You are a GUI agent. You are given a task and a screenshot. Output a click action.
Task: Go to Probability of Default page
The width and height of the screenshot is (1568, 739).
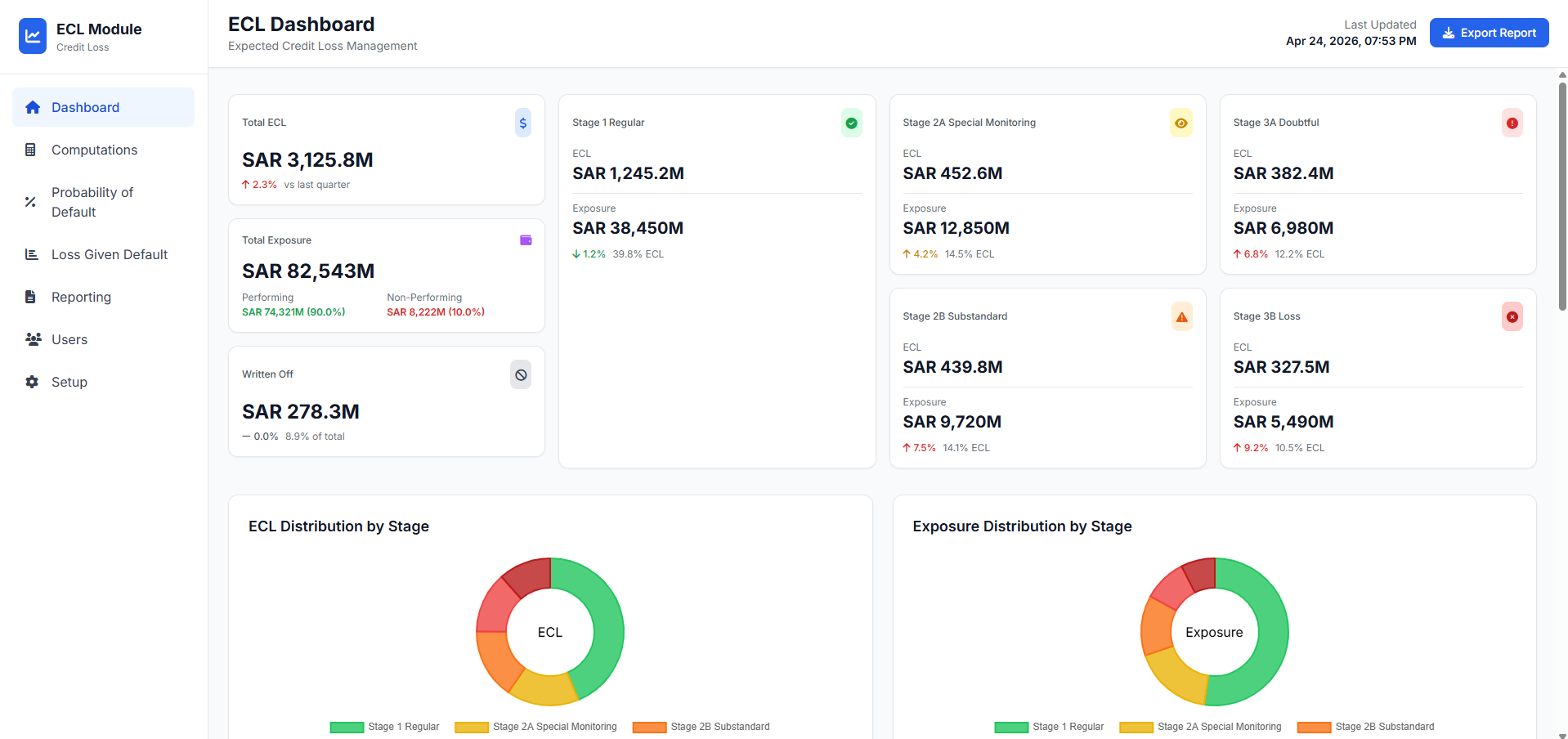tap(92, 202)
